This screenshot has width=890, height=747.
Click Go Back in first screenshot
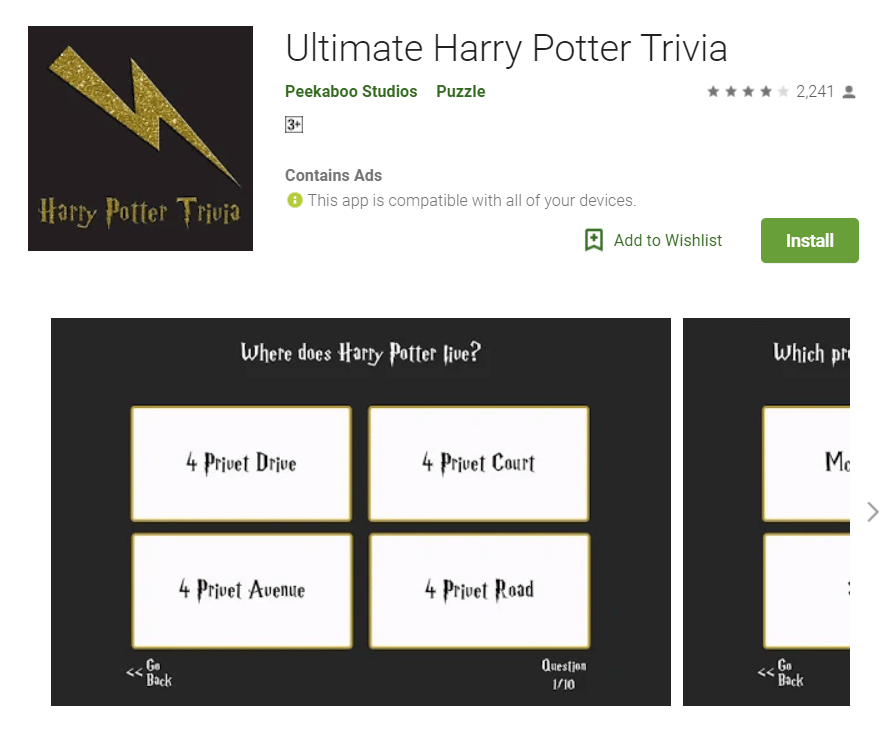coord(149,673)
